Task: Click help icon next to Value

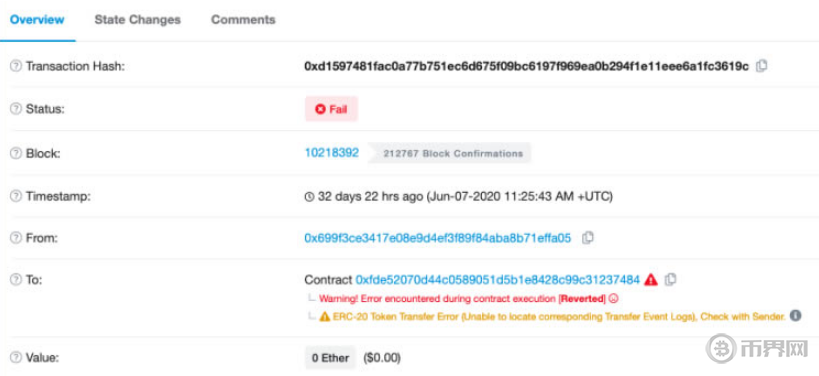Action: (16, 358)
